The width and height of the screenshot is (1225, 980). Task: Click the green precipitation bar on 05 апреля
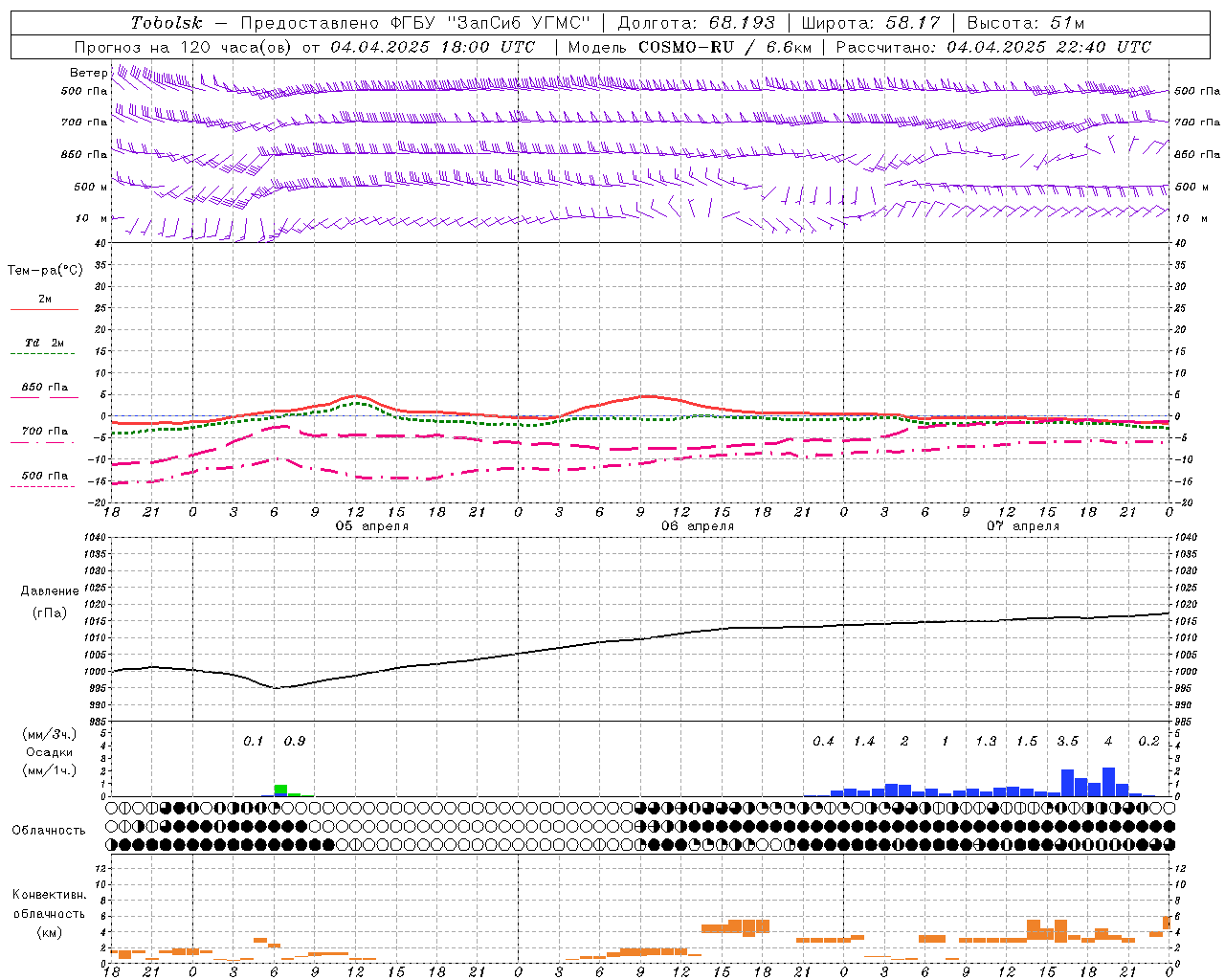click(280, 791)
